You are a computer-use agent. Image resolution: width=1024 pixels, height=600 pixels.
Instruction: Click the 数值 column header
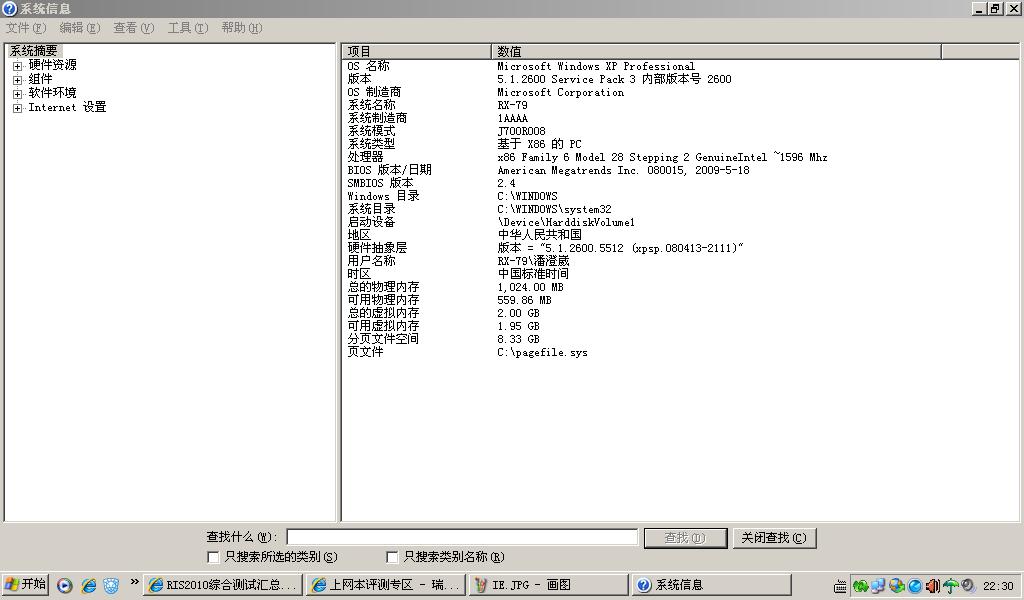tap(716, 51)
